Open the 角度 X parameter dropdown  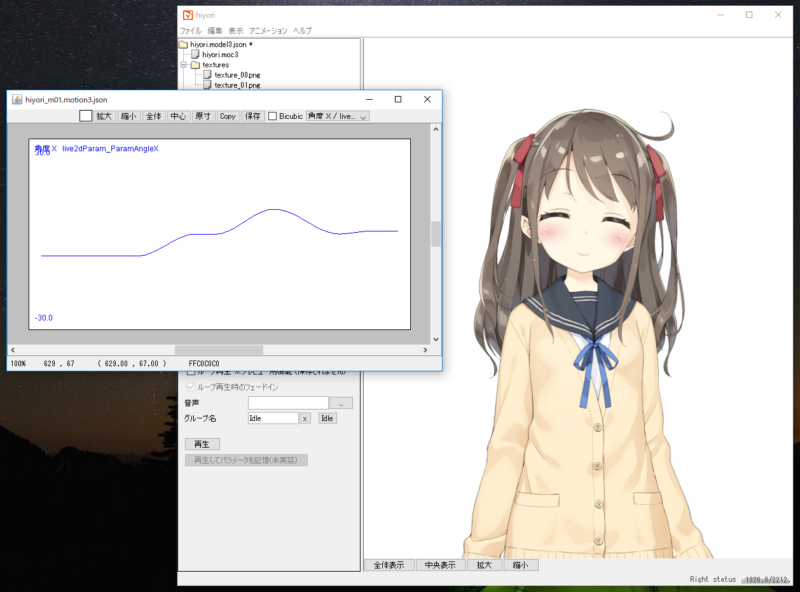(338, 116)
